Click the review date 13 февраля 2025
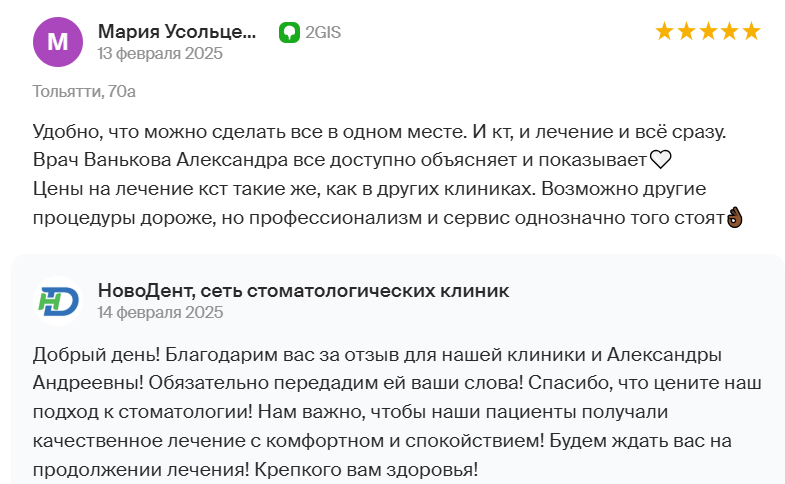The height and width of the screenshot is (484, 785). (x=160, y=53)
